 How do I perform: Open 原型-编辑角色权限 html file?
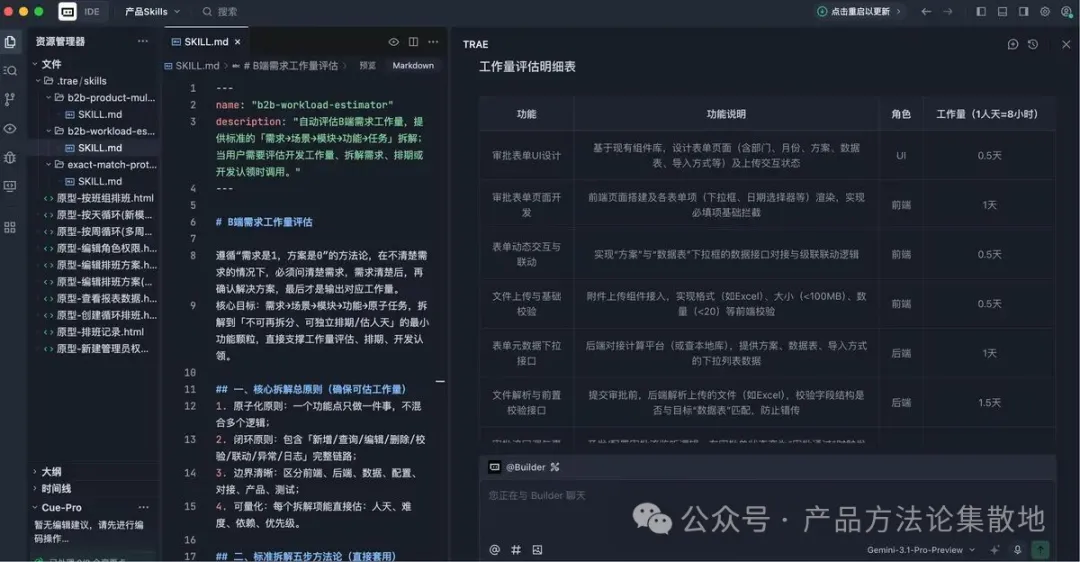pyautogui.click(x=107, y=248)
